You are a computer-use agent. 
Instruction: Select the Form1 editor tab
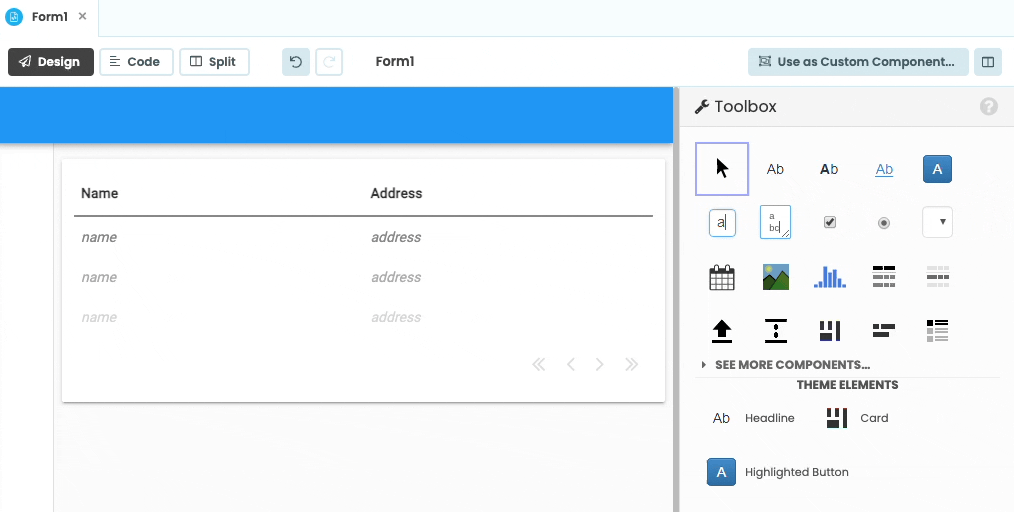tap(49, 17)
